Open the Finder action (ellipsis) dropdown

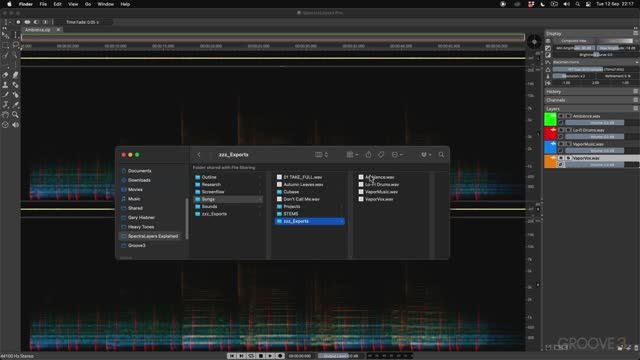[x=397, y=155]
